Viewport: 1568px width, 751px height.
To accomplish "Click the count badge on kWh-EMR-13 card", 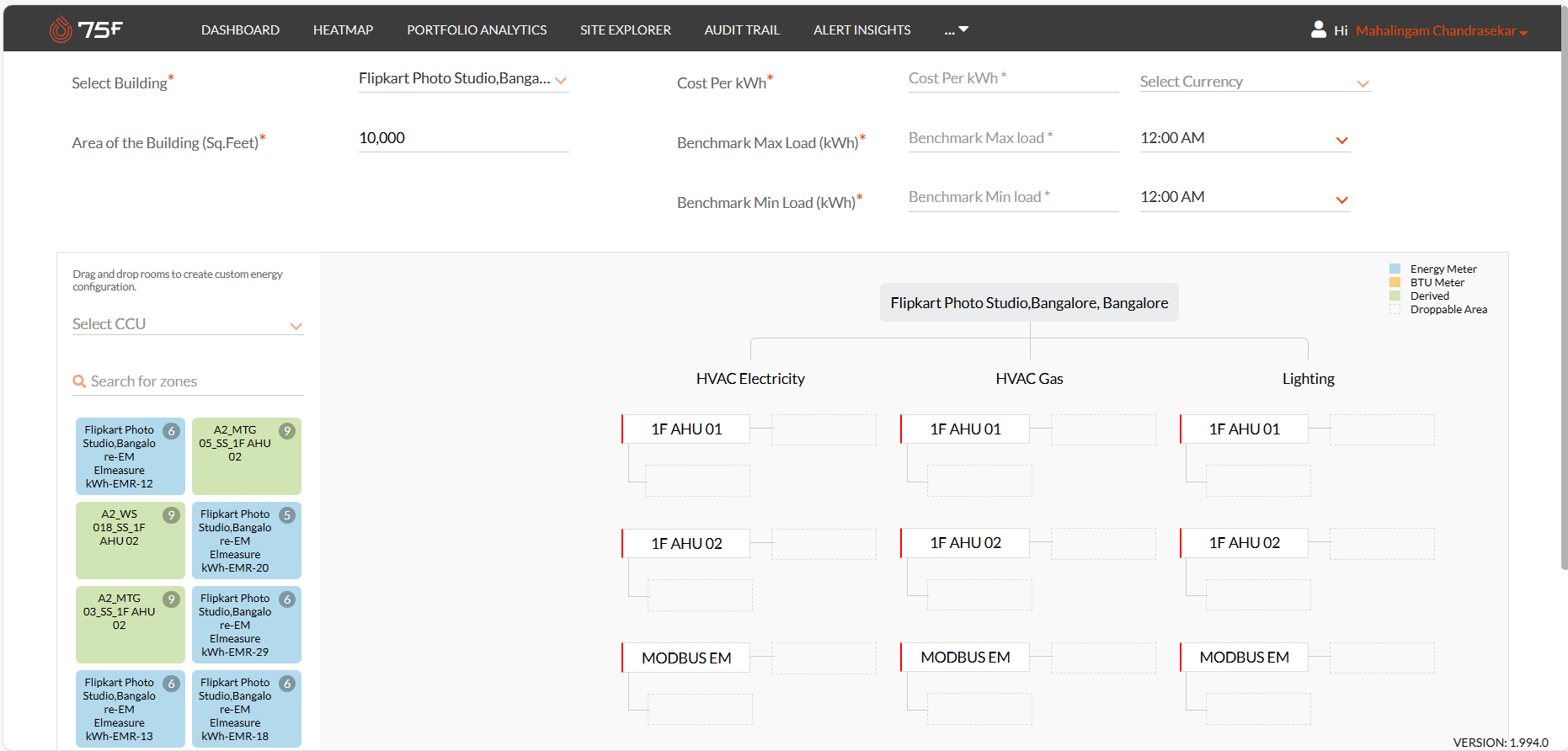I will [x=171, y=684].
